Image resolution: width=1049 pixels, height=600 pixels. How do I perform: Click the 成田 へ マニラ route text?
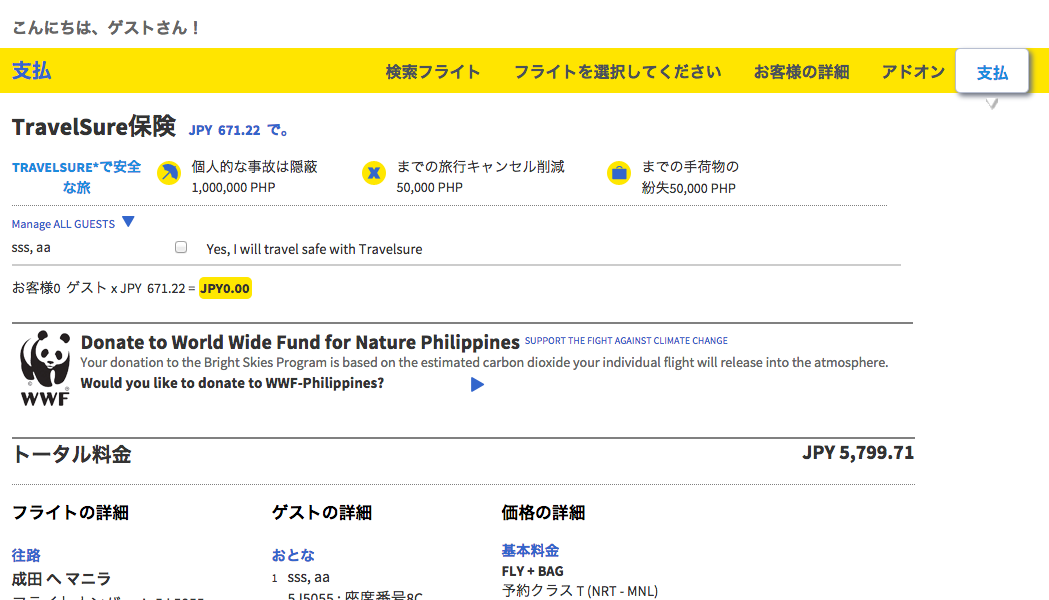62,579
